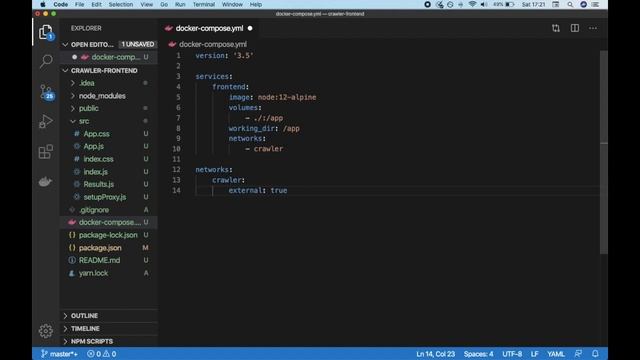Open the Search view icon
640x360 pixels.
(x=46, y=61)
